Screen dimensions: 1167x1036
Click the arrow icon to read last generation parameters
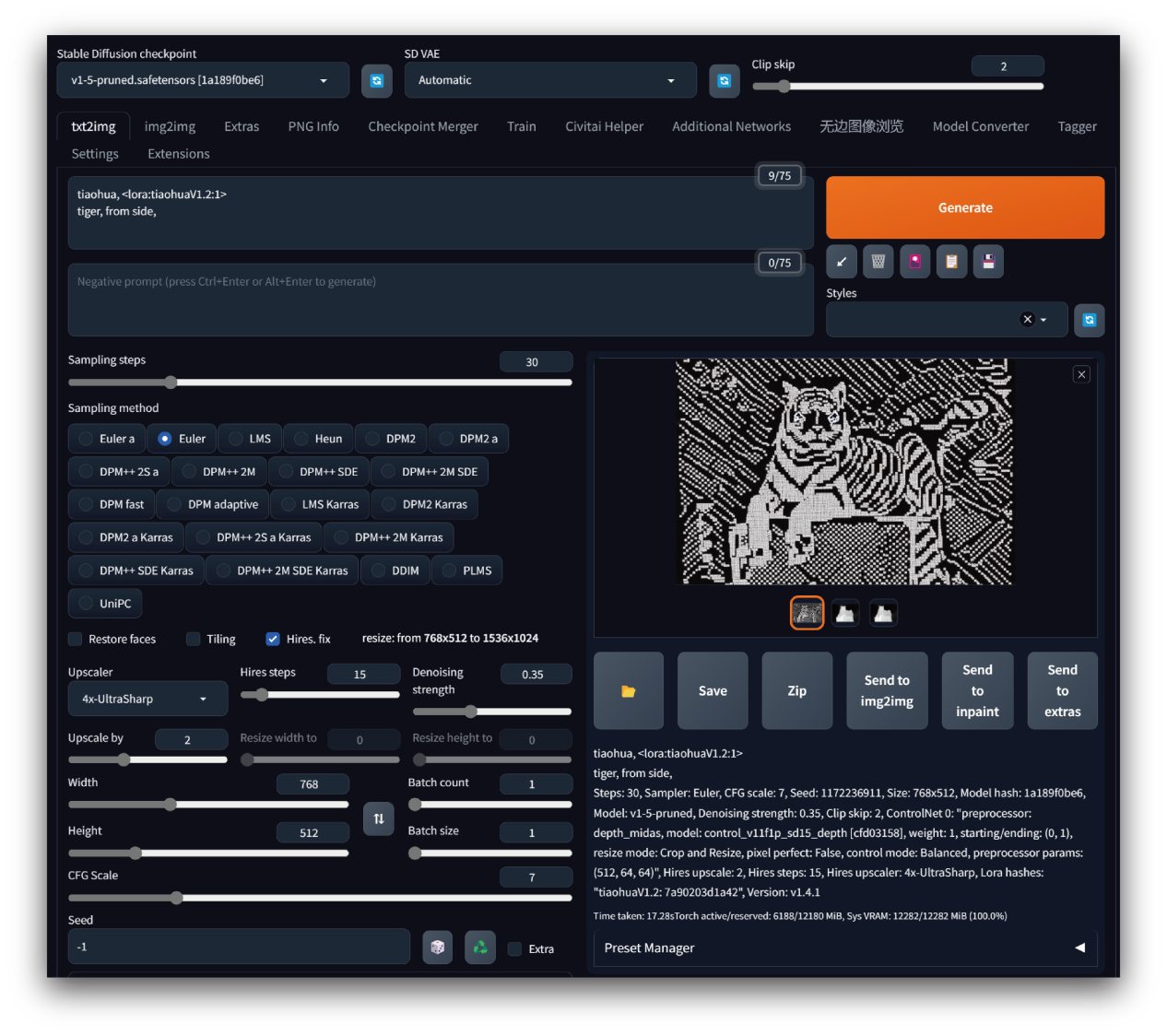pyautogui.click(x=841, y=262)
